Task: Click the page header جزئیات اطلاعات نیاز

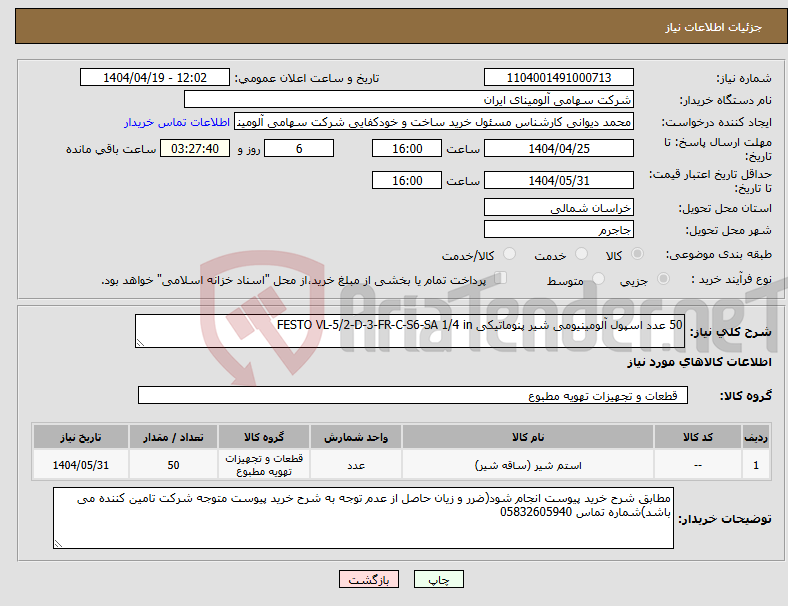Action: pos(714,27)
